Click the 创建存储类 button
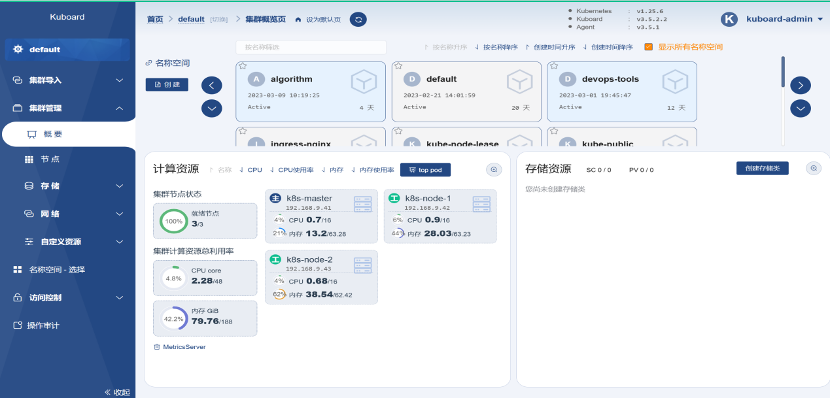 coord(762,168)
